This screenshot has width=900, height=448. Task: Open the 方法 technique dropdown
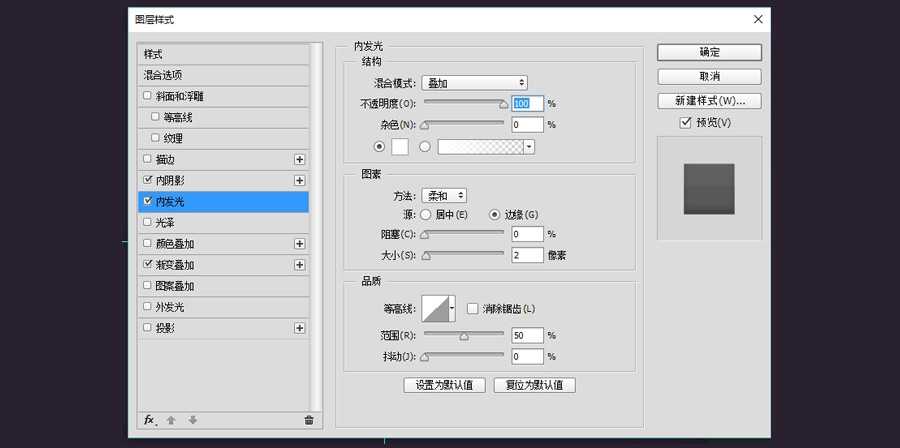tap(444, 196)
